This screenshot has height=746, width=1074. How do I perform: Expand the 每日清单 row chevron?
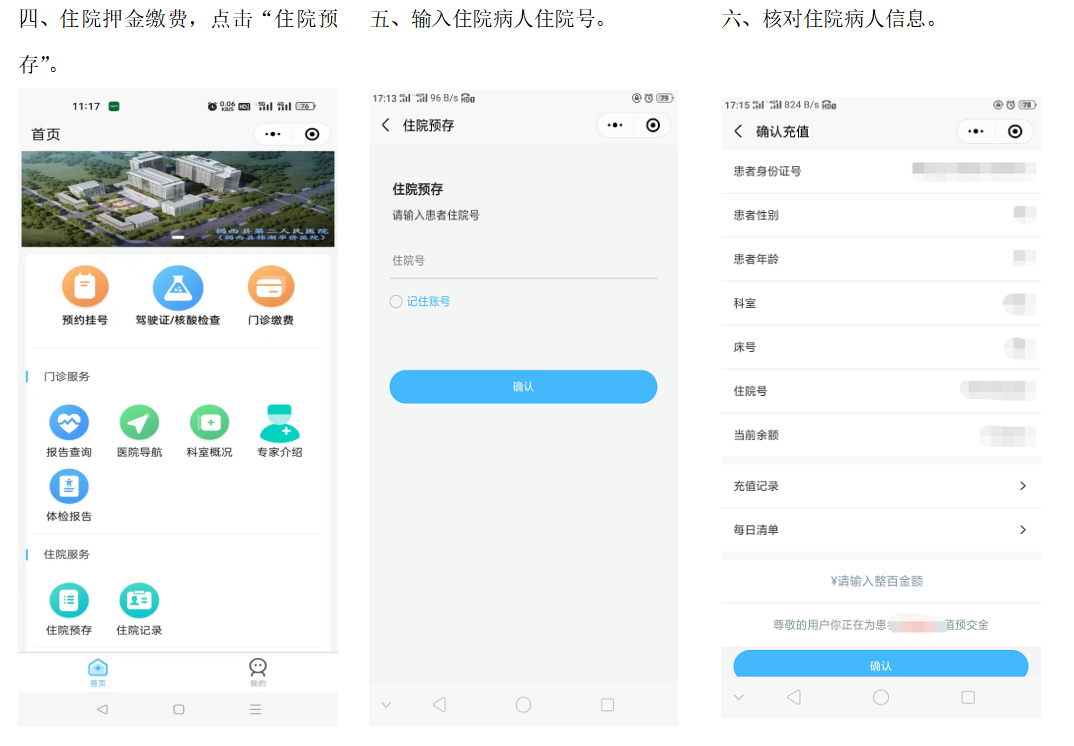click(1022, 530)
